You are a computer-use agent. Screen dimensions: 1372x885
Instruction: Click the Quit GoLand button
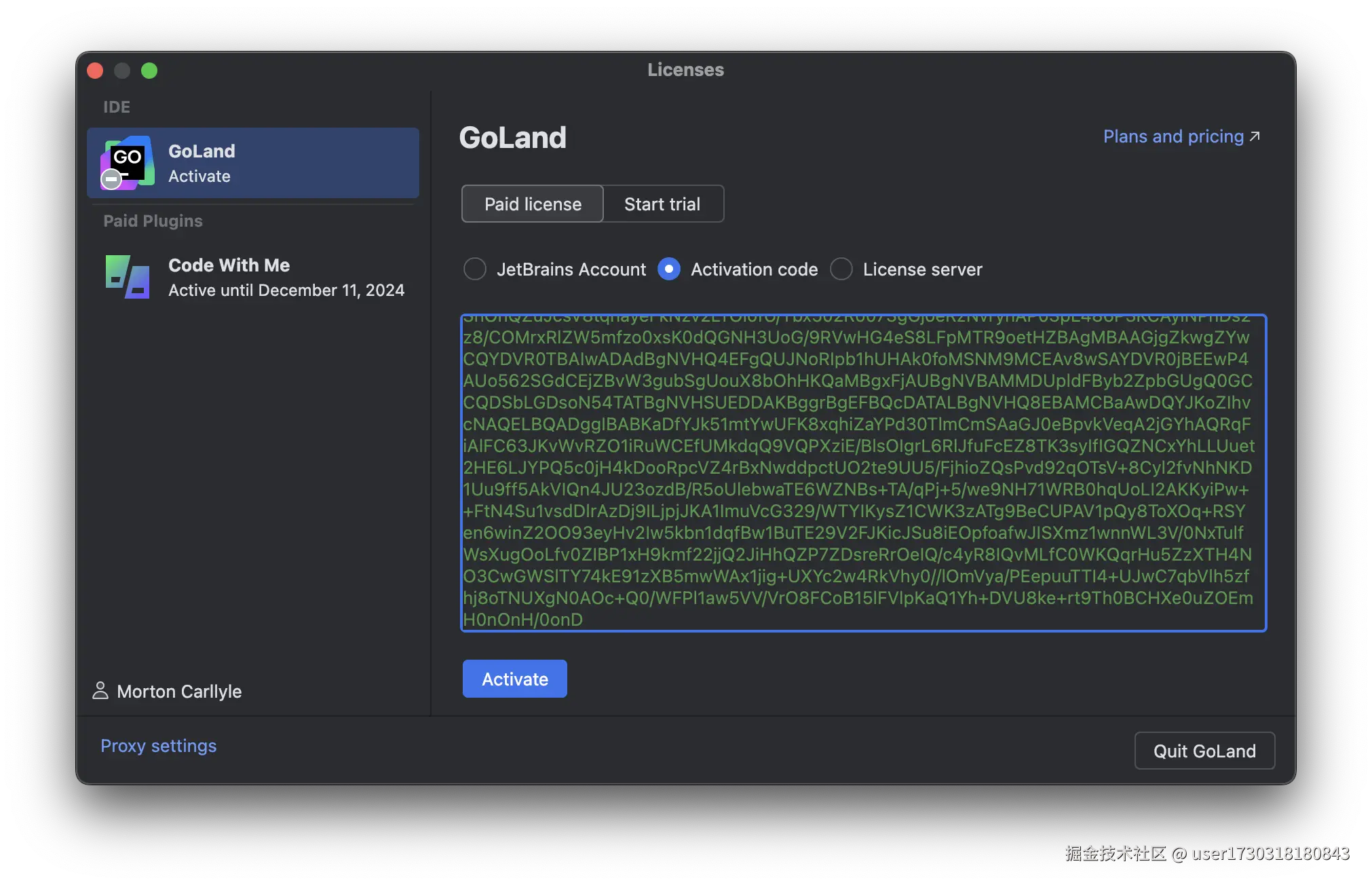1204,751
